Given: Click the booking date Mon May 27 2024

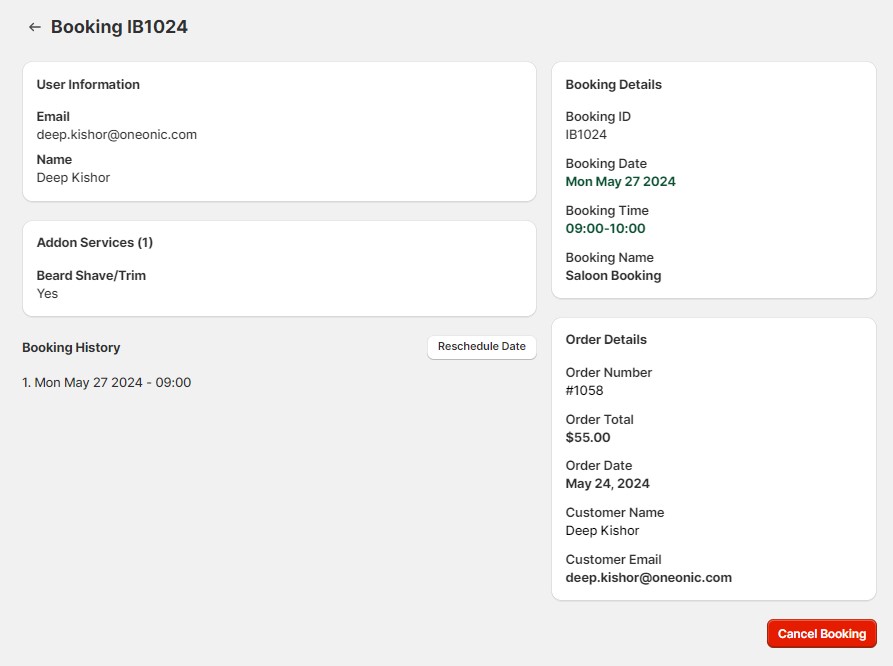Looking at the screenshot, I should pos(620,182).
